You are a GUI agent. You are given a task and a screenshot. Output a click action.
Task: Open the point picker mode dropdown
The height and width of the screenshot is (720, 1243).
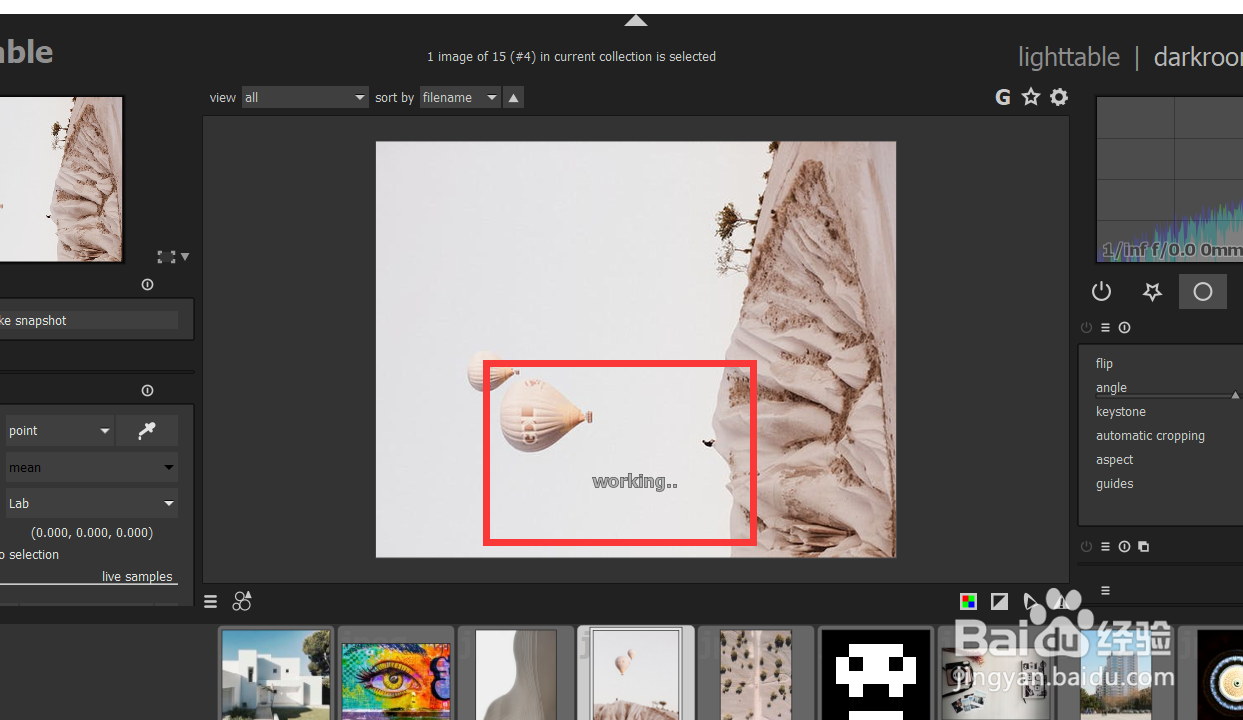click(x=59, y=431)
